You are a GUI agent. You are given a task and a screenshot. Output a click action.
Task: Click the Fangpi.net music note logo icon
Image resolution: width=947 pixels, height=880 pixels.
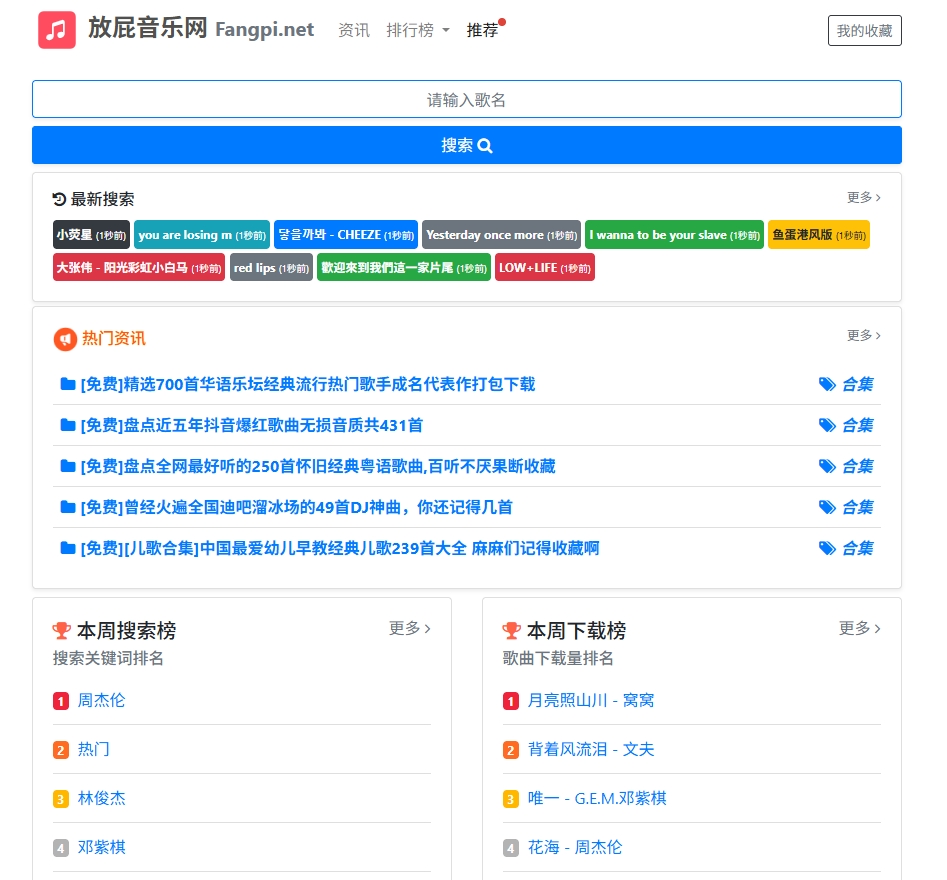(56, 30)
